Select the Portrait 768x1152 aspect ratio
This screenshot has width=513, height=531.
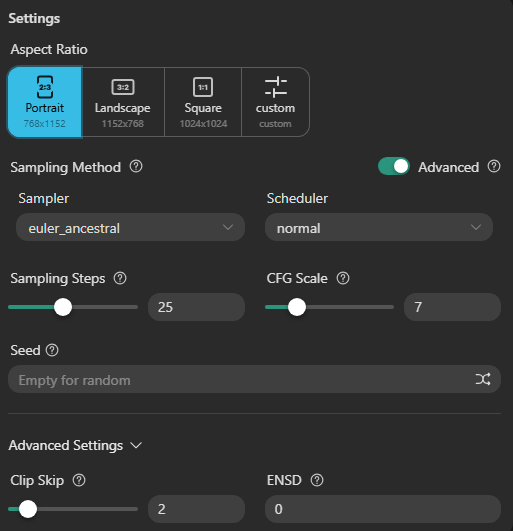coord(45,102)
